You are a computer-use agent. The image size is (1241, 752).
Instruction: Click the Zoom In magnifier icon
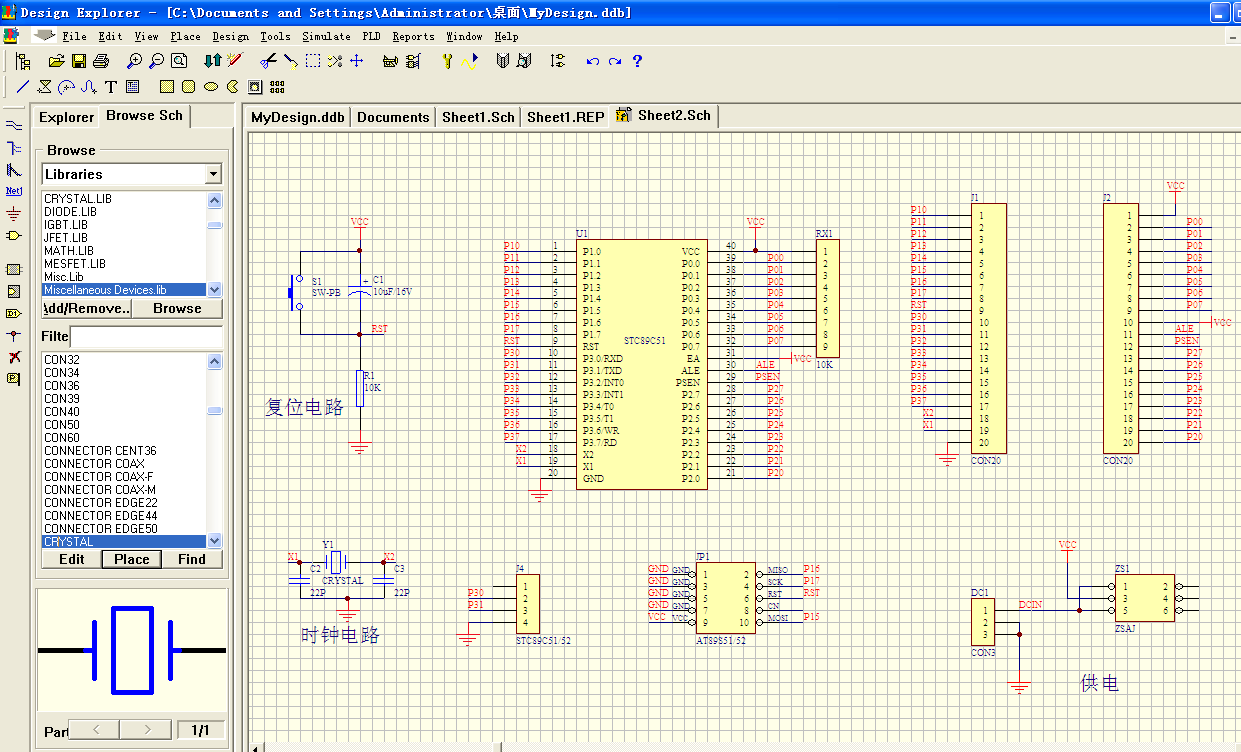click(135, 61)
